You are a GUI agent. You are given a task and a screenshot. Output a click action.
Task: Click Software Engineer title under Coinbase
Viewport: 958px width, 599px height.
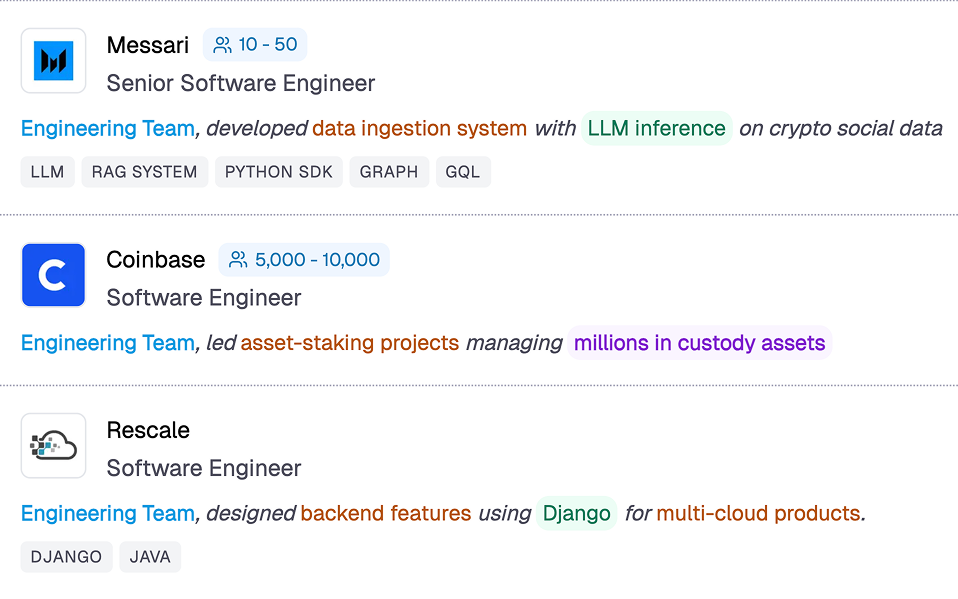coord(204,298)
